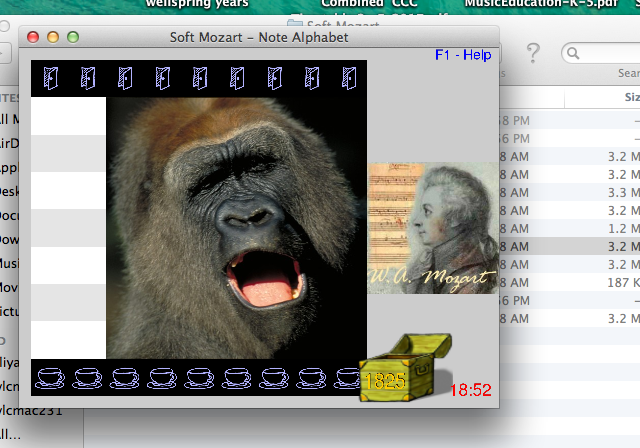Click the third teacup icon in bottom row
Screen dimensions: 640x448
click(124, 378)
